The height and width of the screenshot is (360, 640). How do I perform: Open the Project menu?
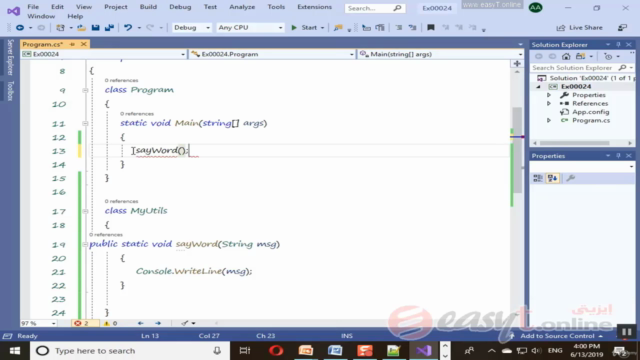pyautogui.click(x=116, y=7)
